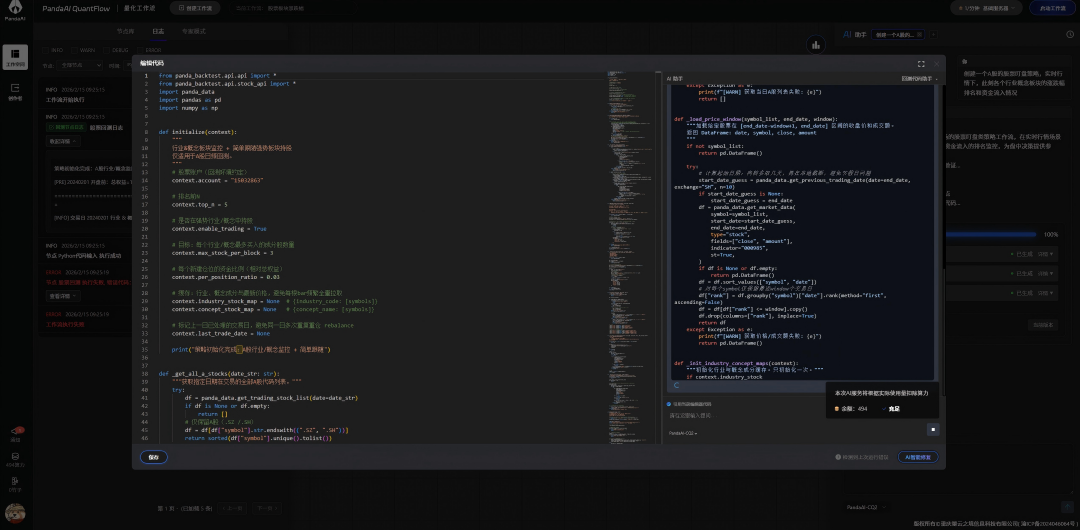Click the create workflow button

pyautogui.click(x=195, y=8)
